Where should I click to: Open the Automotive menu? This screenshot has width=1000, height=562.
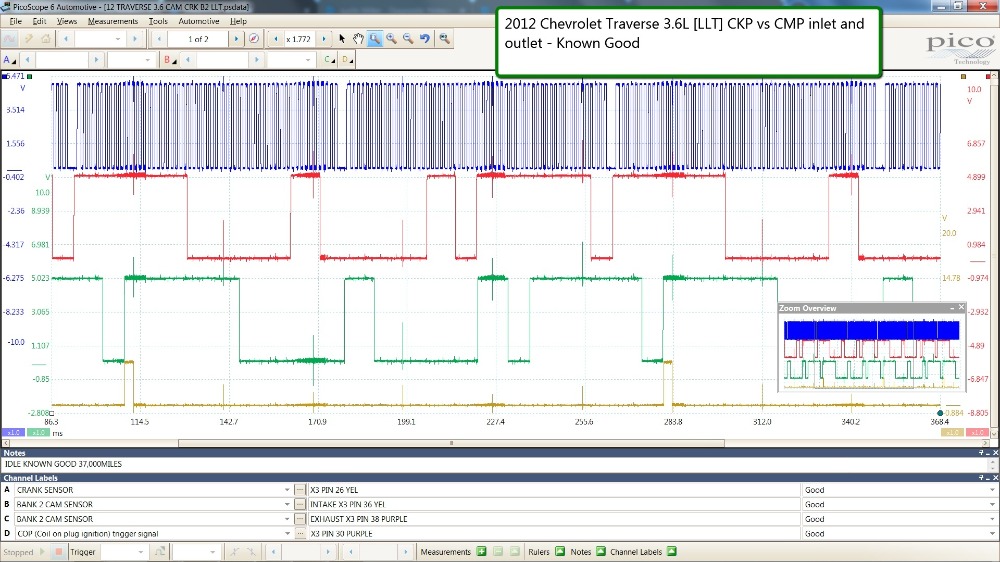[198, 20]
